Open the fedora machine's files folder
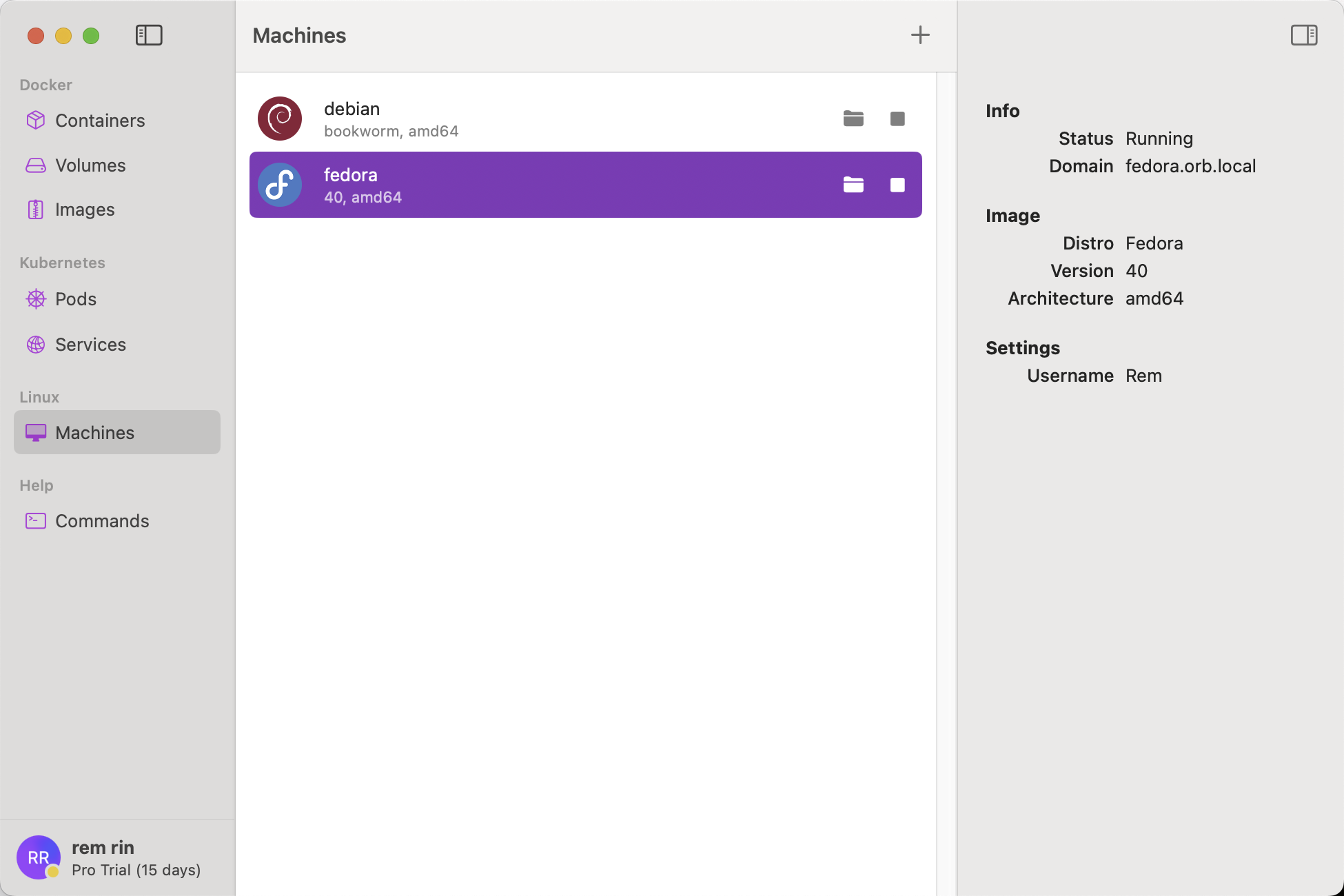The width and height of the screenshot is (1344, 896). (x=853, y=185)
